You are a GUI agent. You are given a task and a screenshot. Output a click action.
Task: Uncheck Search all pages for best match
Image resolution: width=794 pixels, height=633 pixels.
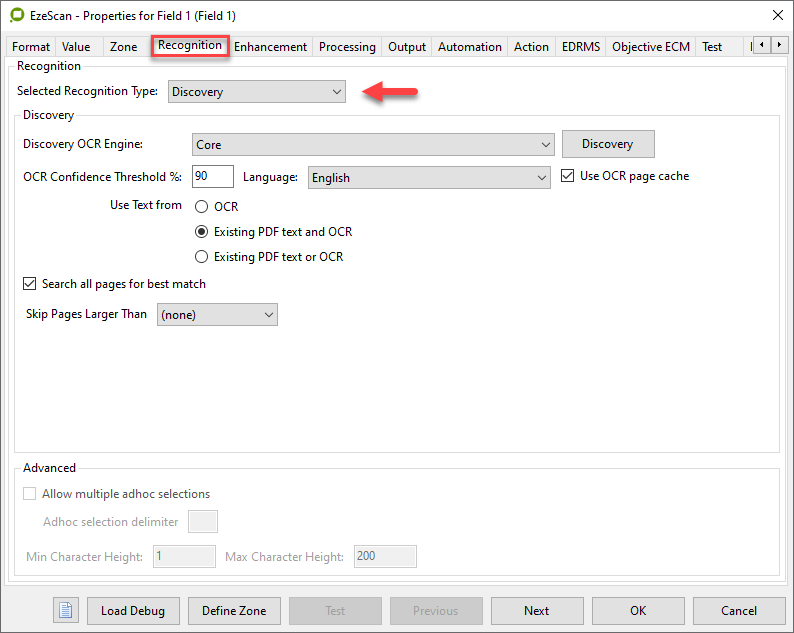coord(30,284)
